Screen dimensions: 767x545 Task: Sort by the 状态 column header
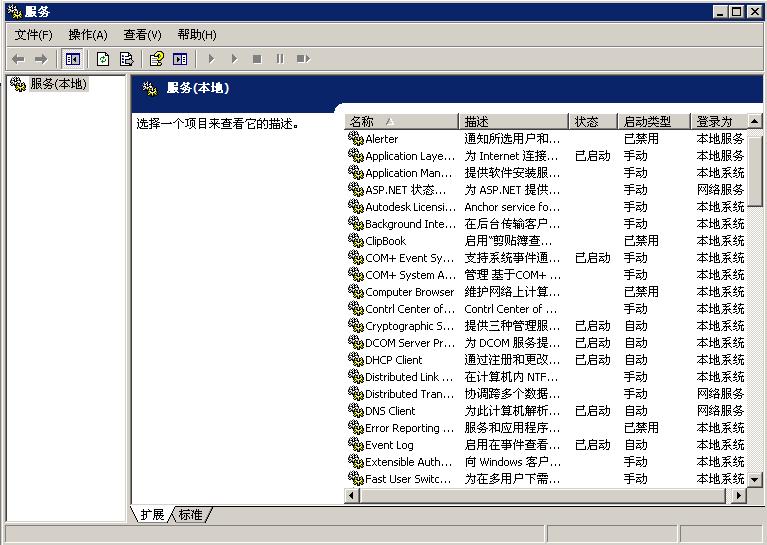593,121
